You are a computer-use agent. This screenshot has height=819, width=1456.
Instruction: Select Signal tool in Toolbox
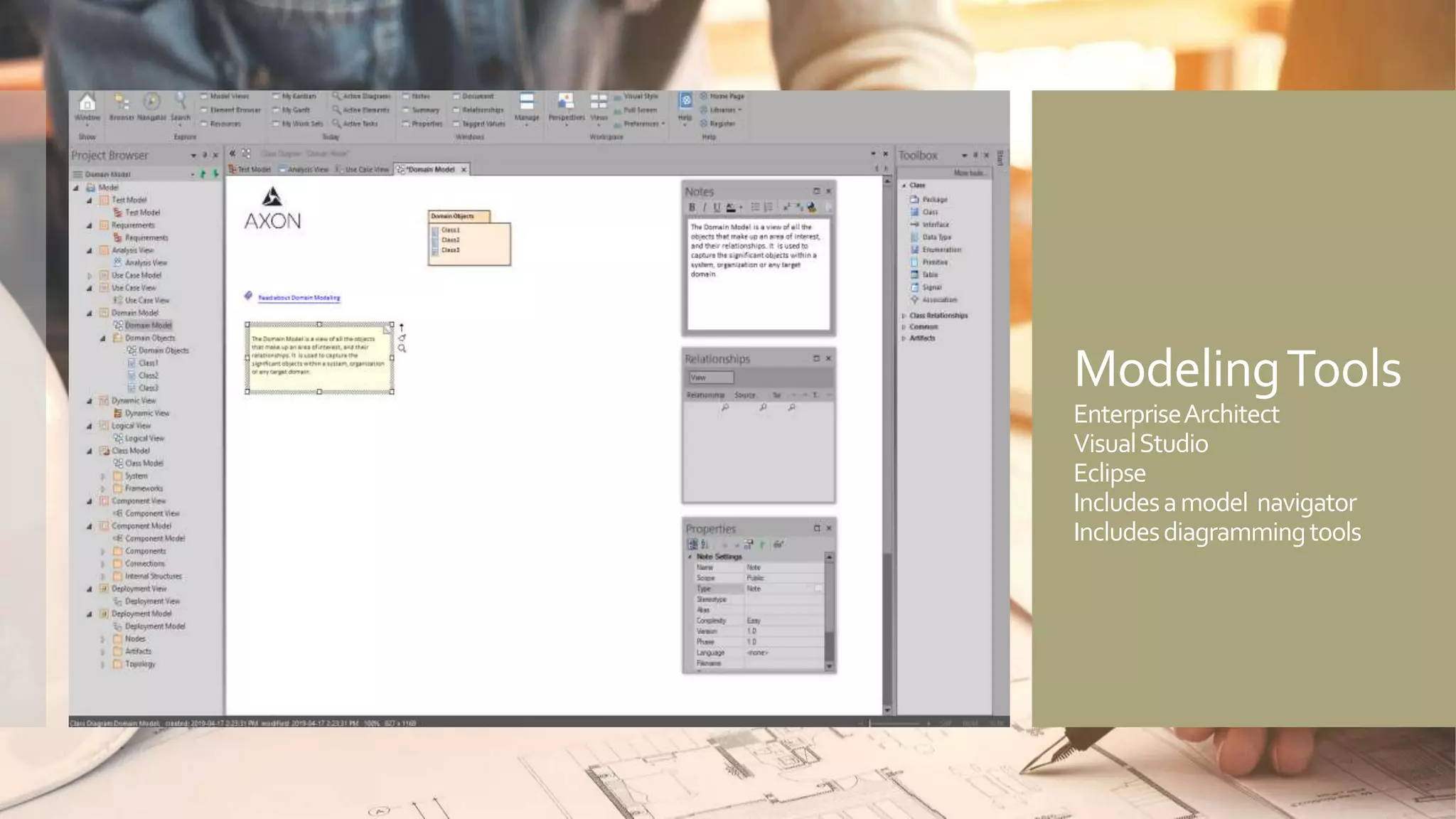pos(926,287)
